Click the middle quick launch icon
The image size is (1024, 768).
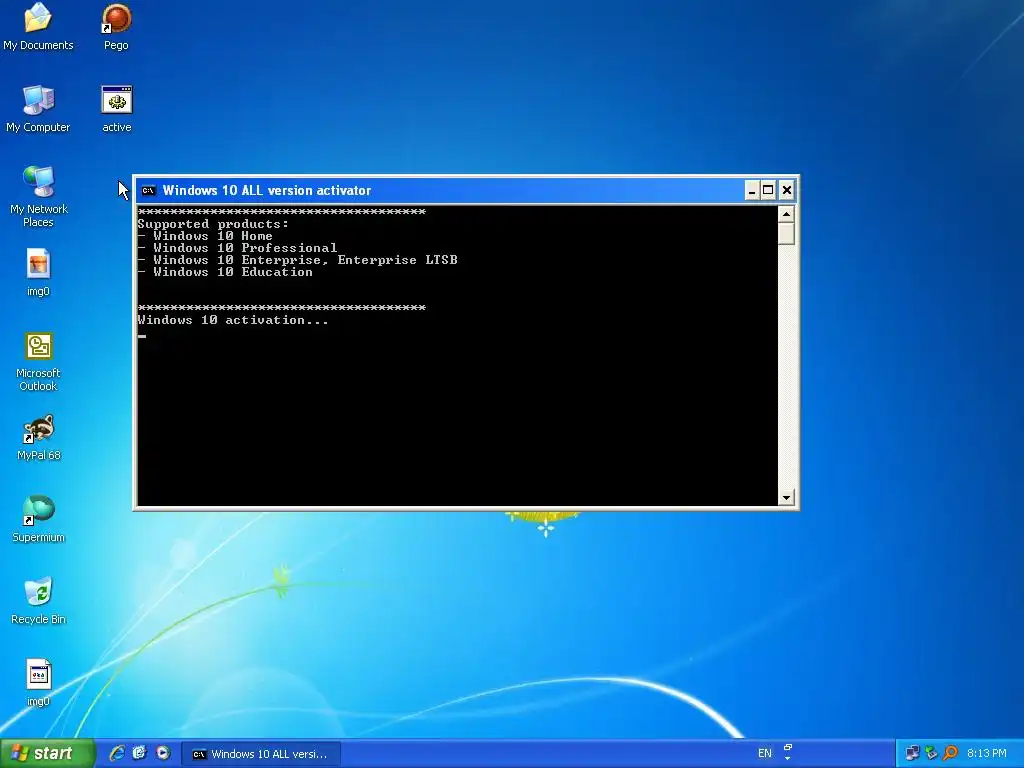pyautogui.click(x=139, y=753)
